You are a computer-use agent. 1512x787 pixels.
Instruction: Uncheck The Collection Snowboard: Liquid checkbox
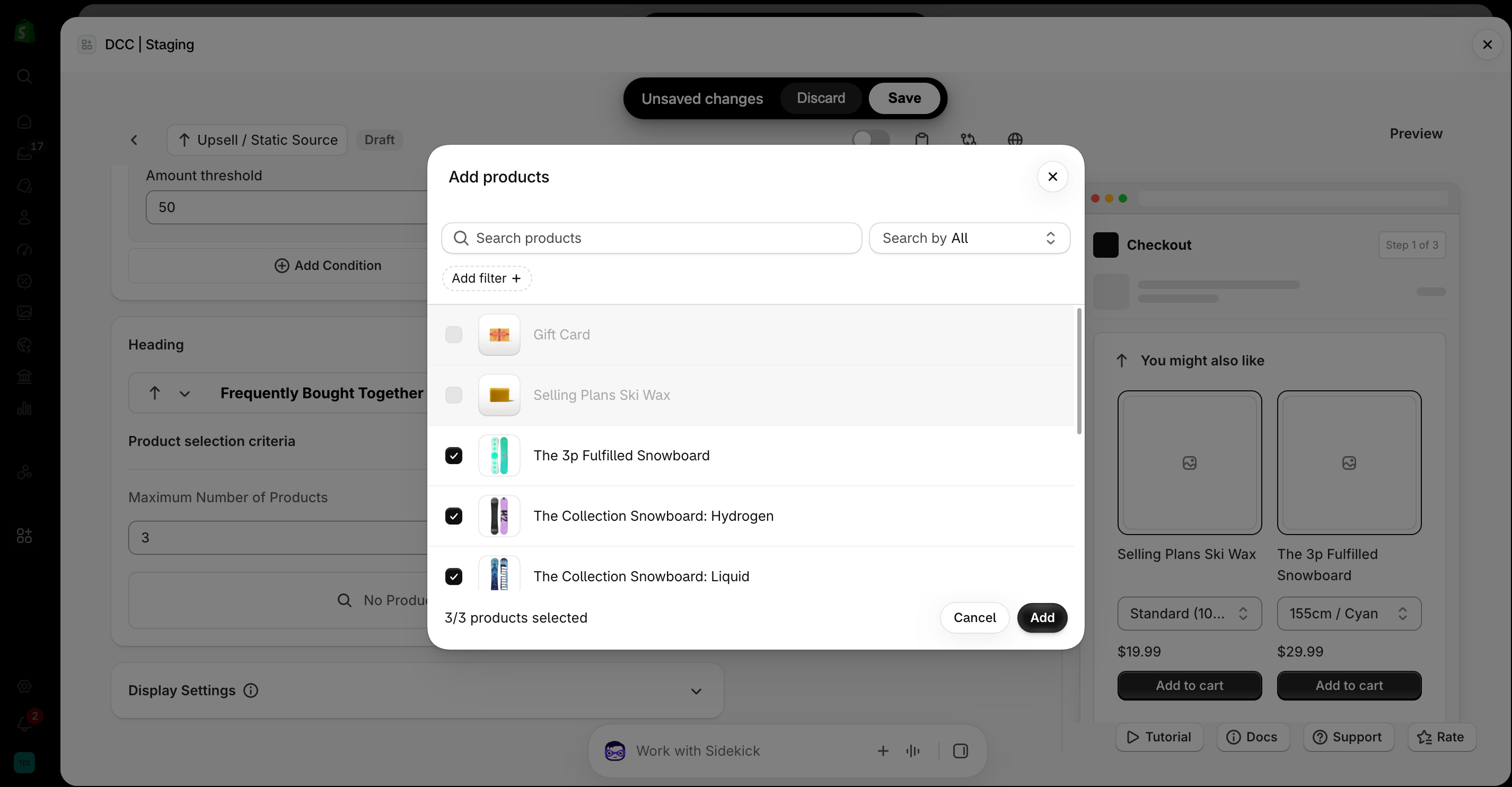pos(454,576)
